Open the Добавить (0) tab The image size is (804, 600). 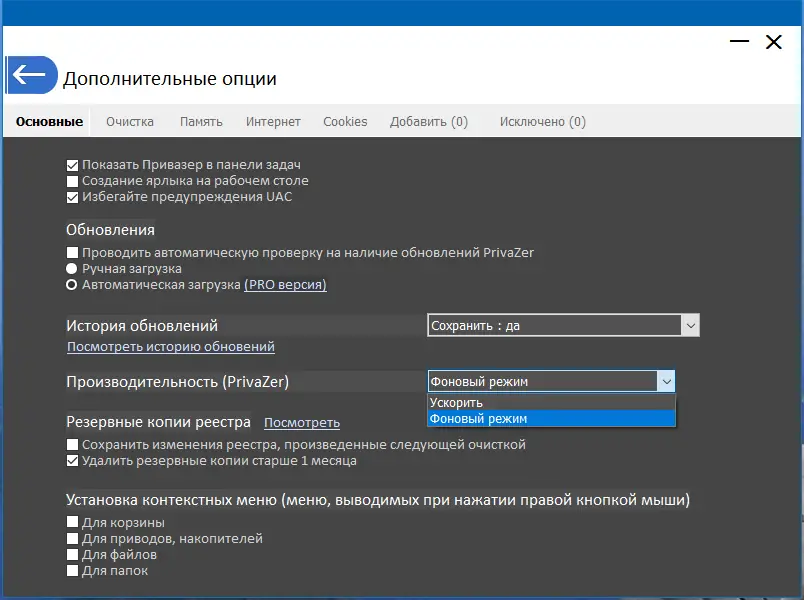point(429,122)
